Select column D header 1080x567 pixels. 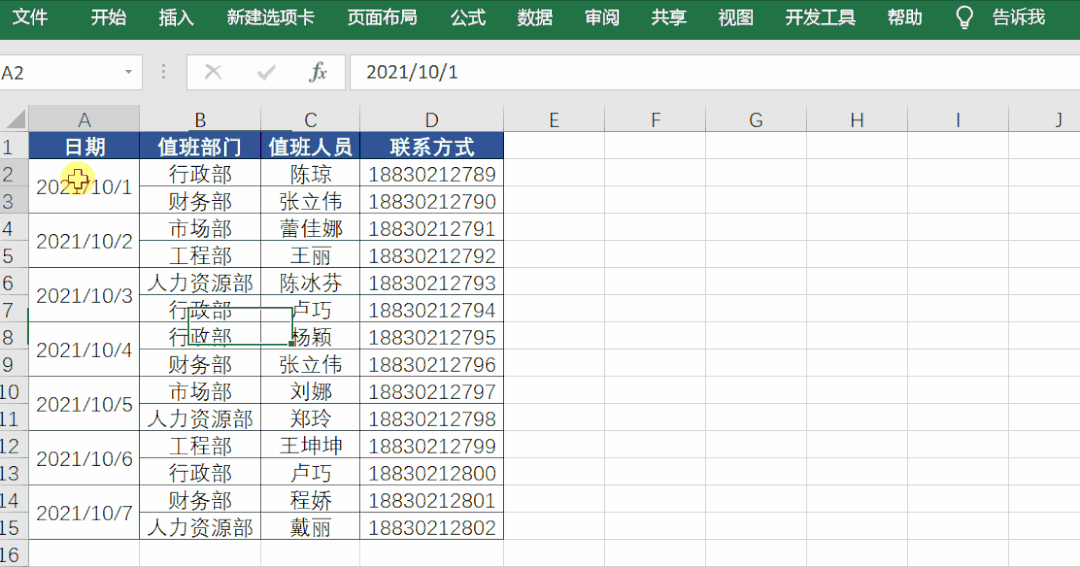(x=431, y=119)
